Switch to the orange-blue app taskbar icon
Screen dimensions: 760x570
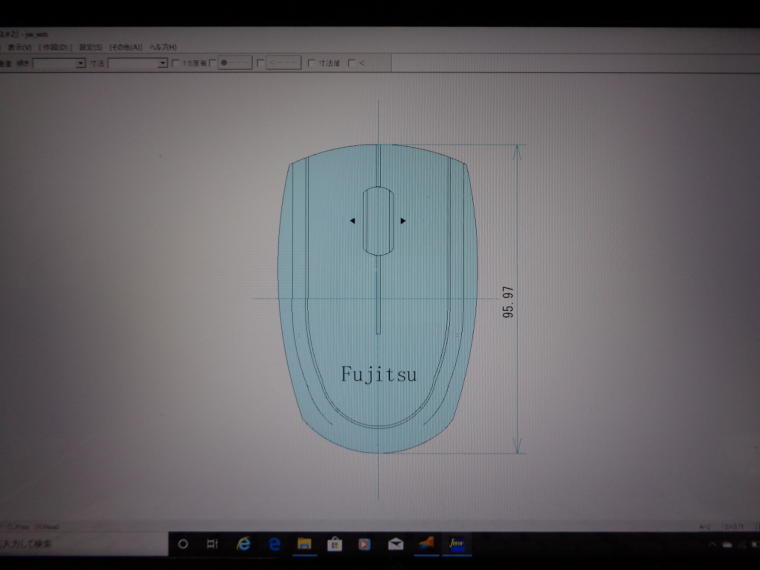[x=426, y=544]
